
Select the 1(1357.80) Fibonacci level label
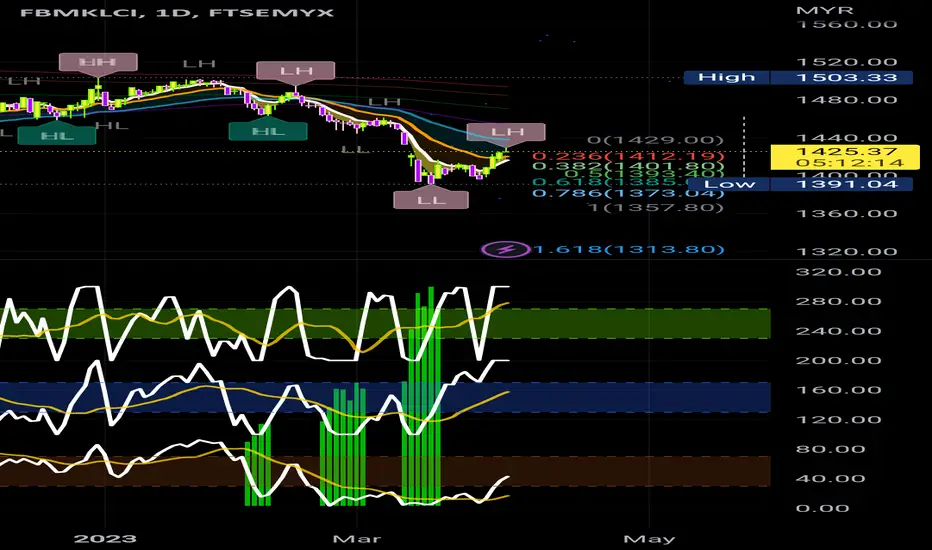pyautogui.click(x=656, y=208)
